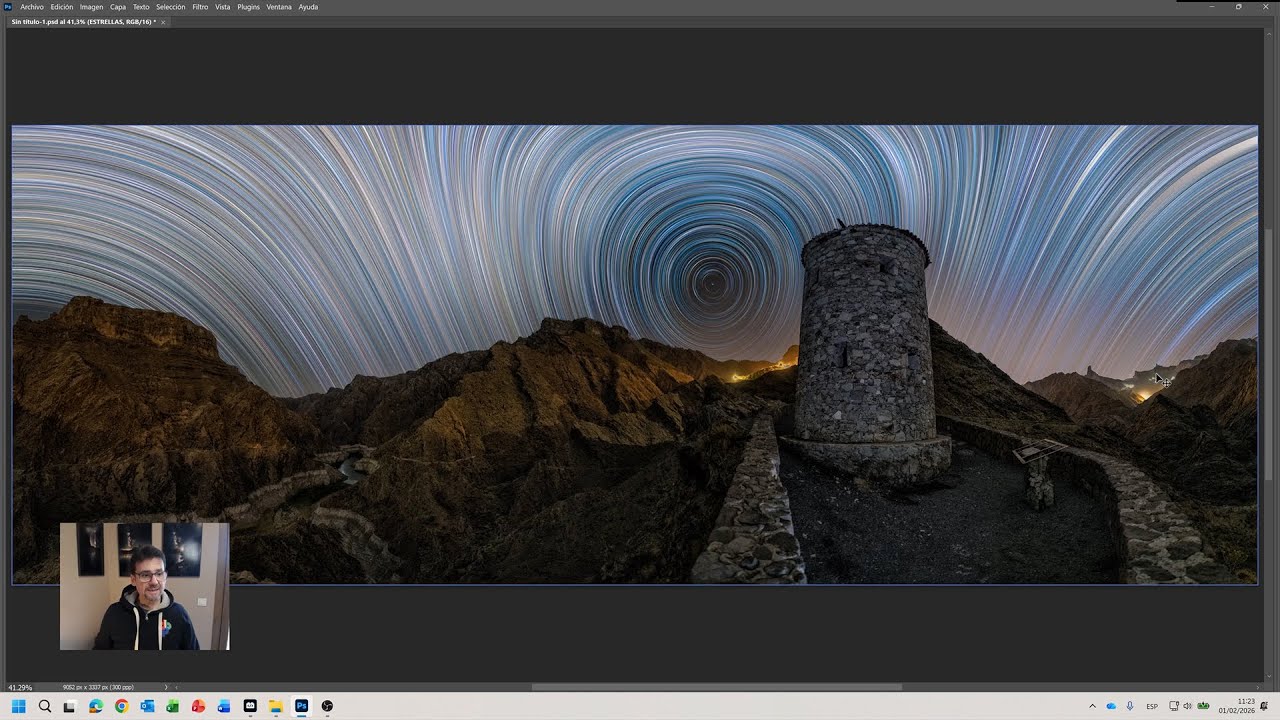Show hidden system tray icons
This screenshot has height=720, width=1280.
(1092, 706)
